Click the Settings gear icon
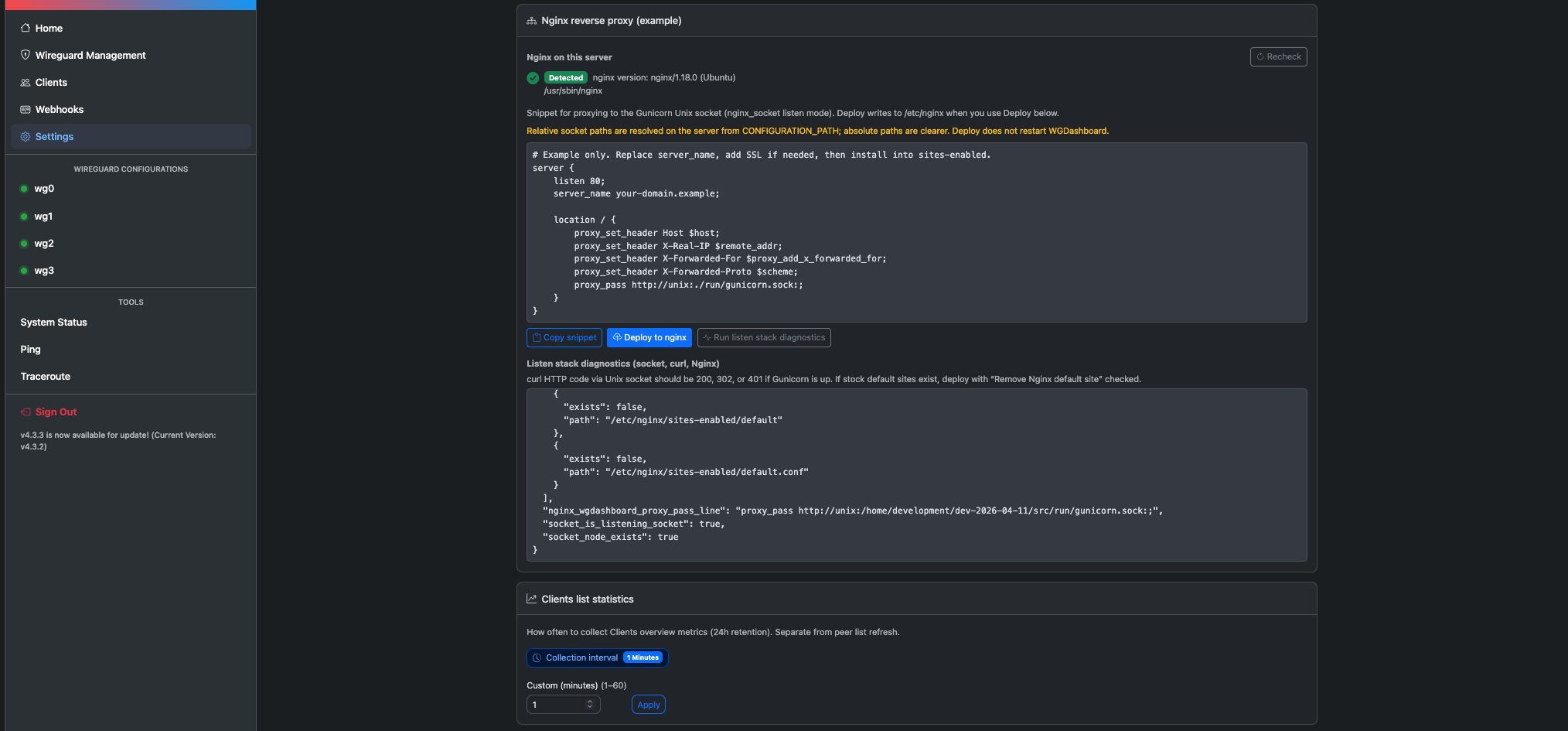 coord(26,136)
